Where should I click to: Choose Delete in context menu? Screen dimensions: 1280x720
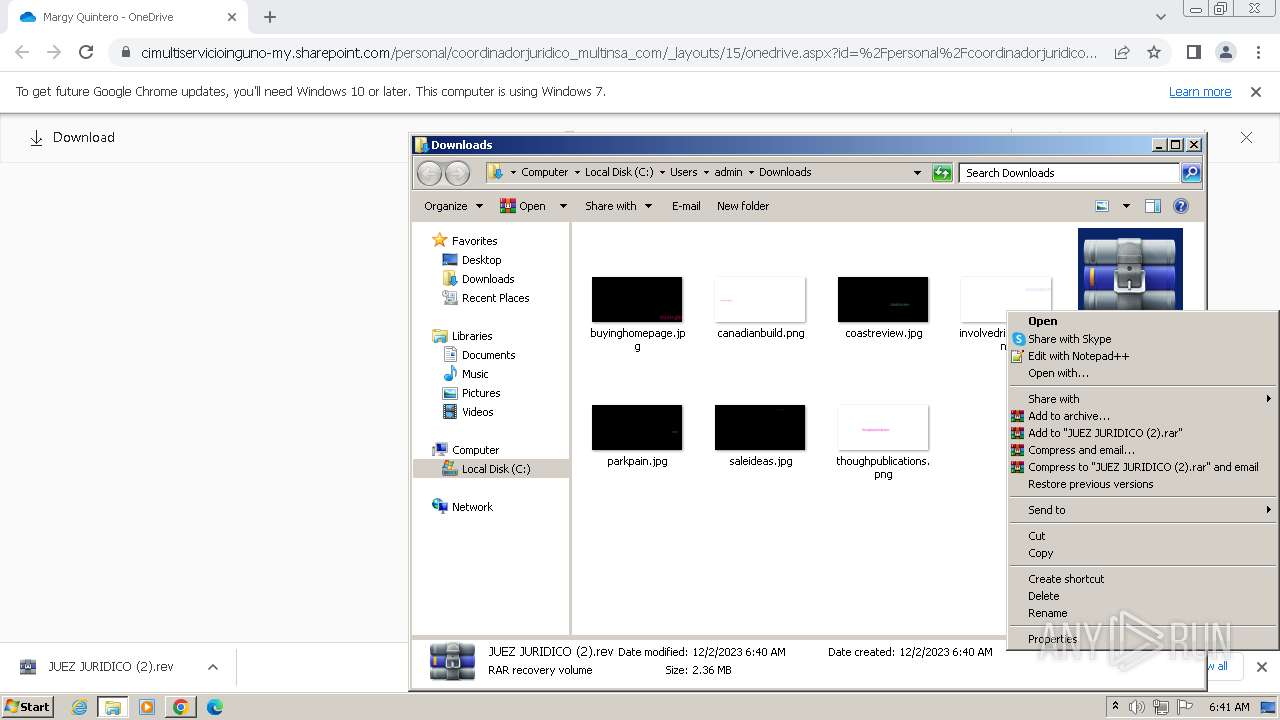[1143, 596]
